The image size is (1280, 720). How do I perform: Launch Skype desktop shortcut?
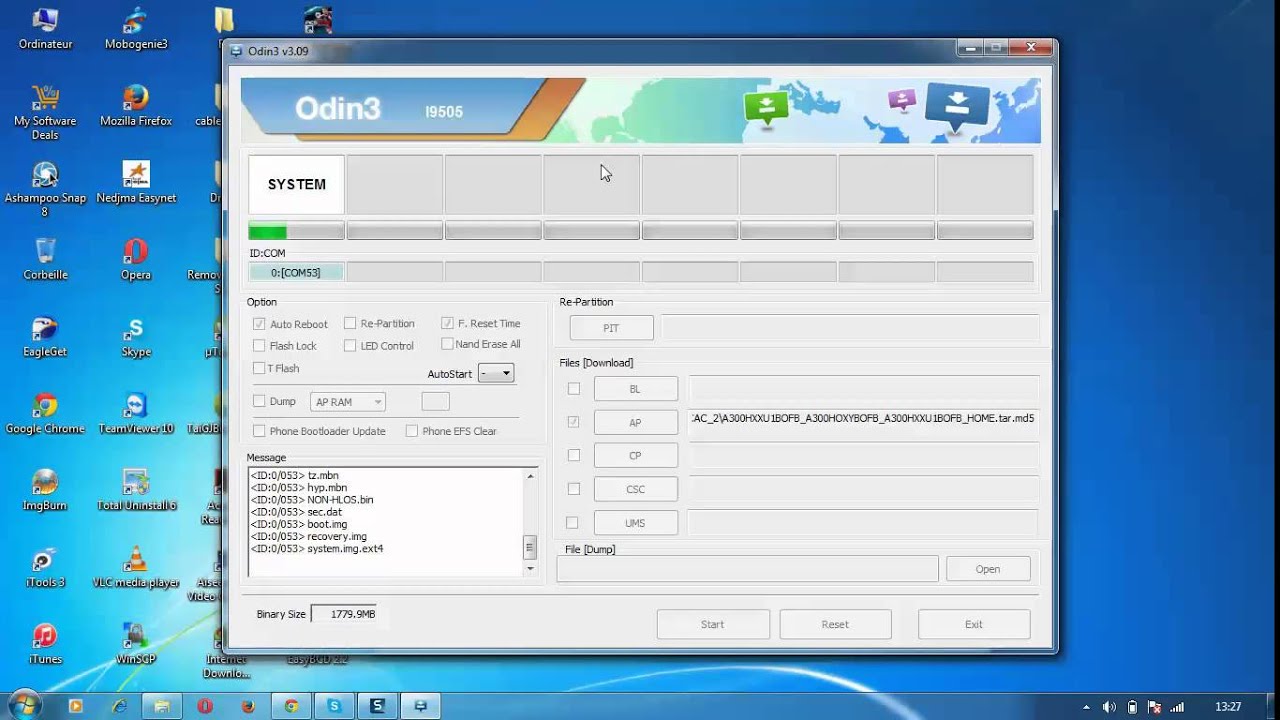pyautogui.click(x=136, y=336)
